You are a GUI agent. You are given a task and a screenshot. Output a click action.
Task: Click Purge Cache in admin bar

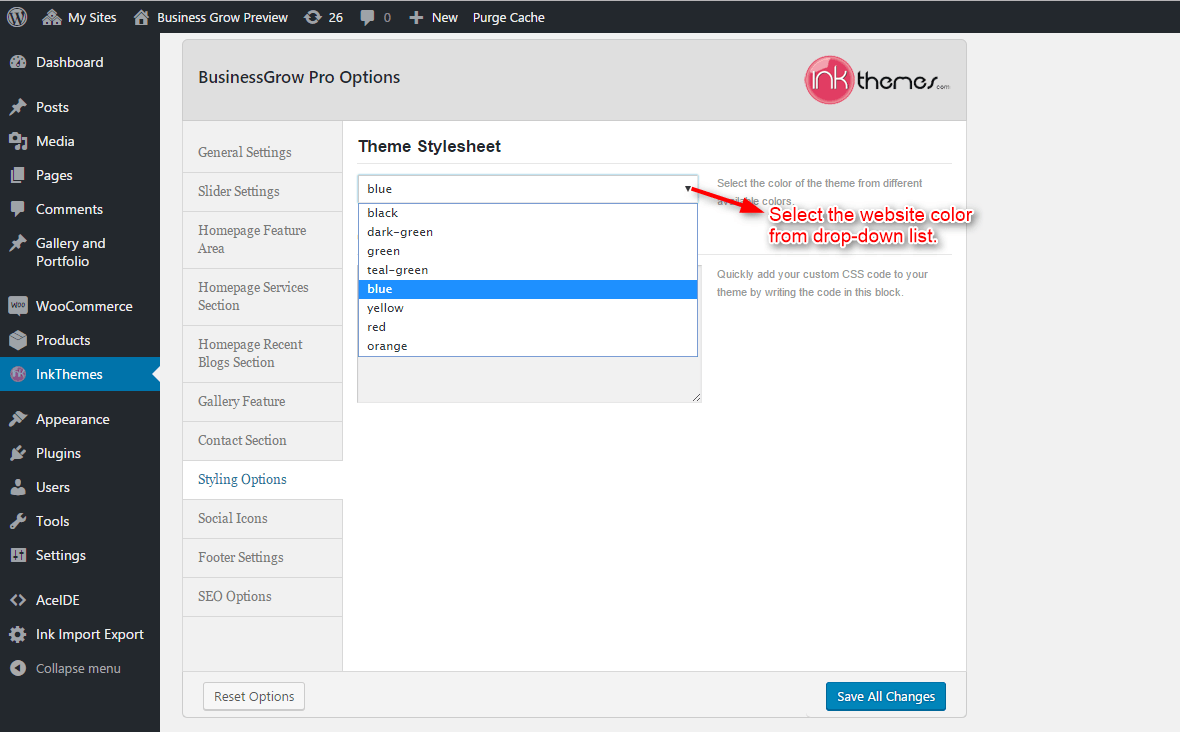(x=509, y=17)
